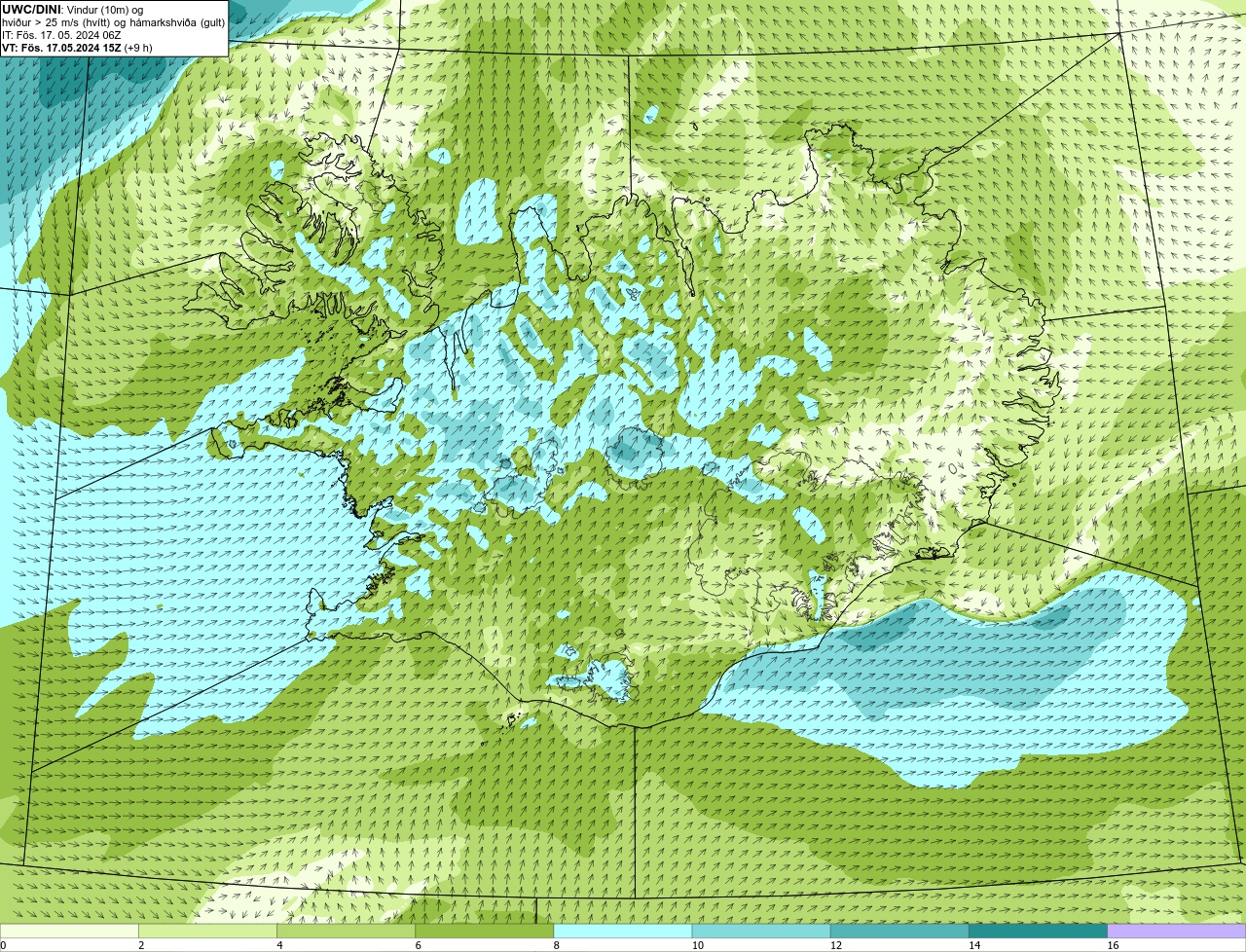
Task: Click the 'hviður > 25 m/s (hvítt)' description line
Action: tap(113, 22)
